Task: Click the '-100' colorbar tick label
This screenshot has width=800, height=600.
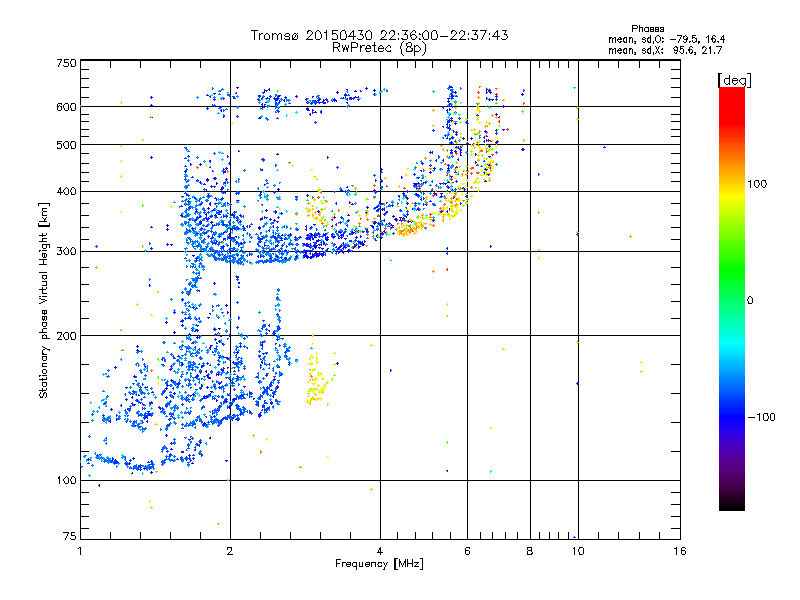Action: click(761, 417)
